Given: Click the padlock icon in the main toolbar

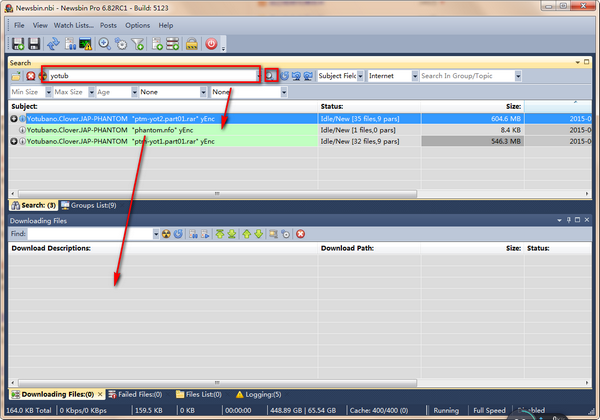Looking at the screenshot, I should [190, 44].
